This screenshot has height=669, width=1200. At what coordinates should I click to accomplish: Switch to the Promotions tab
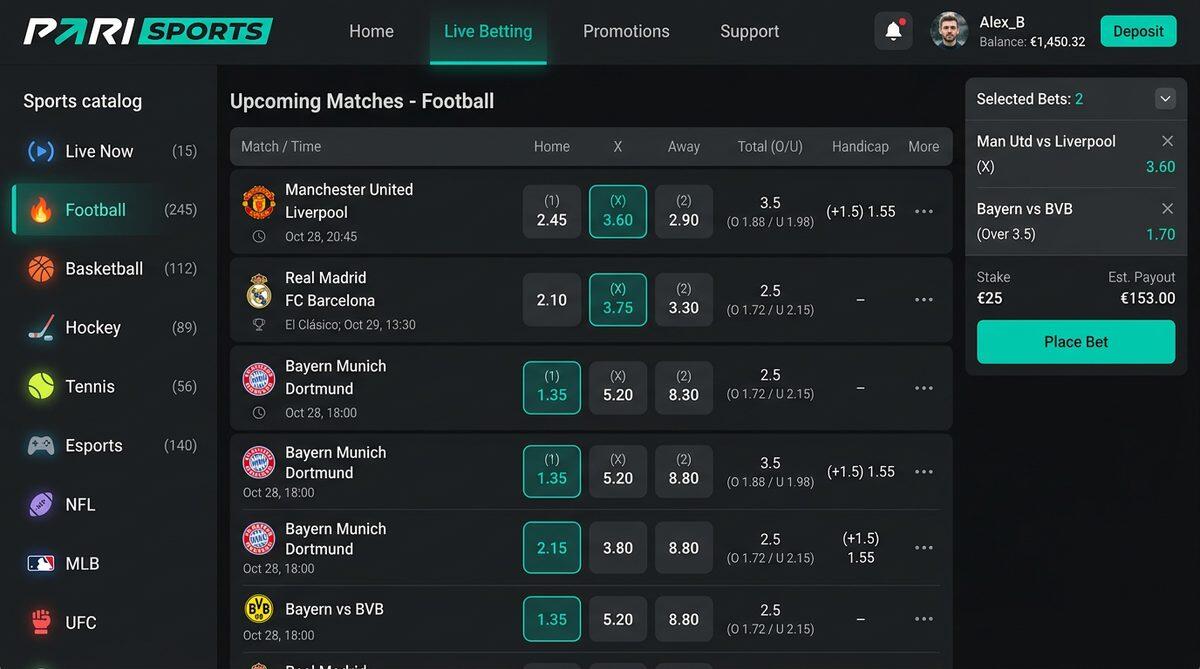click(626, 31)
